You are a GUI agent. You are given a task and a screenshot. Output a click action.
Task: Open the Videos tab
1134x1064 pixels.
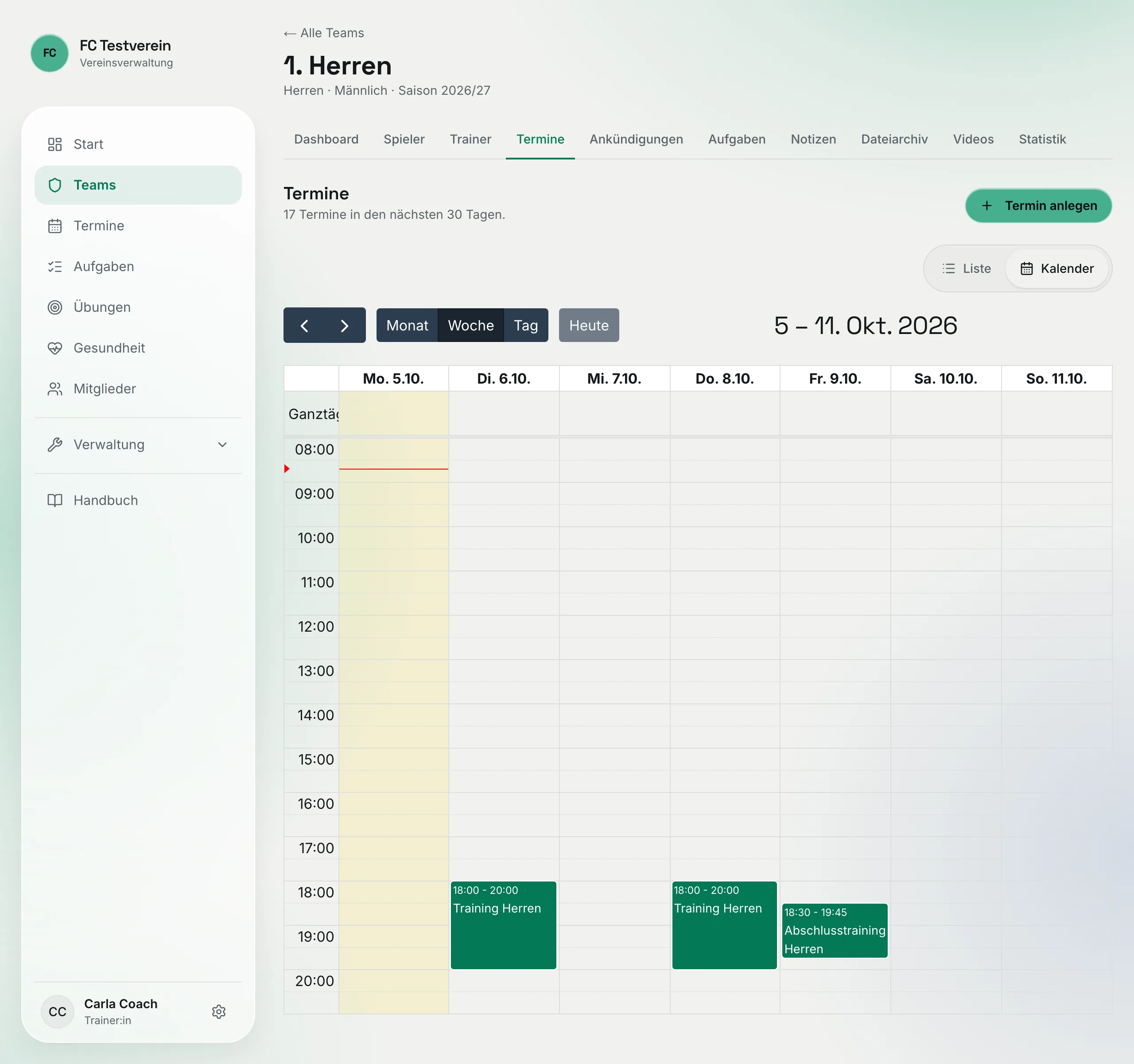973,139
